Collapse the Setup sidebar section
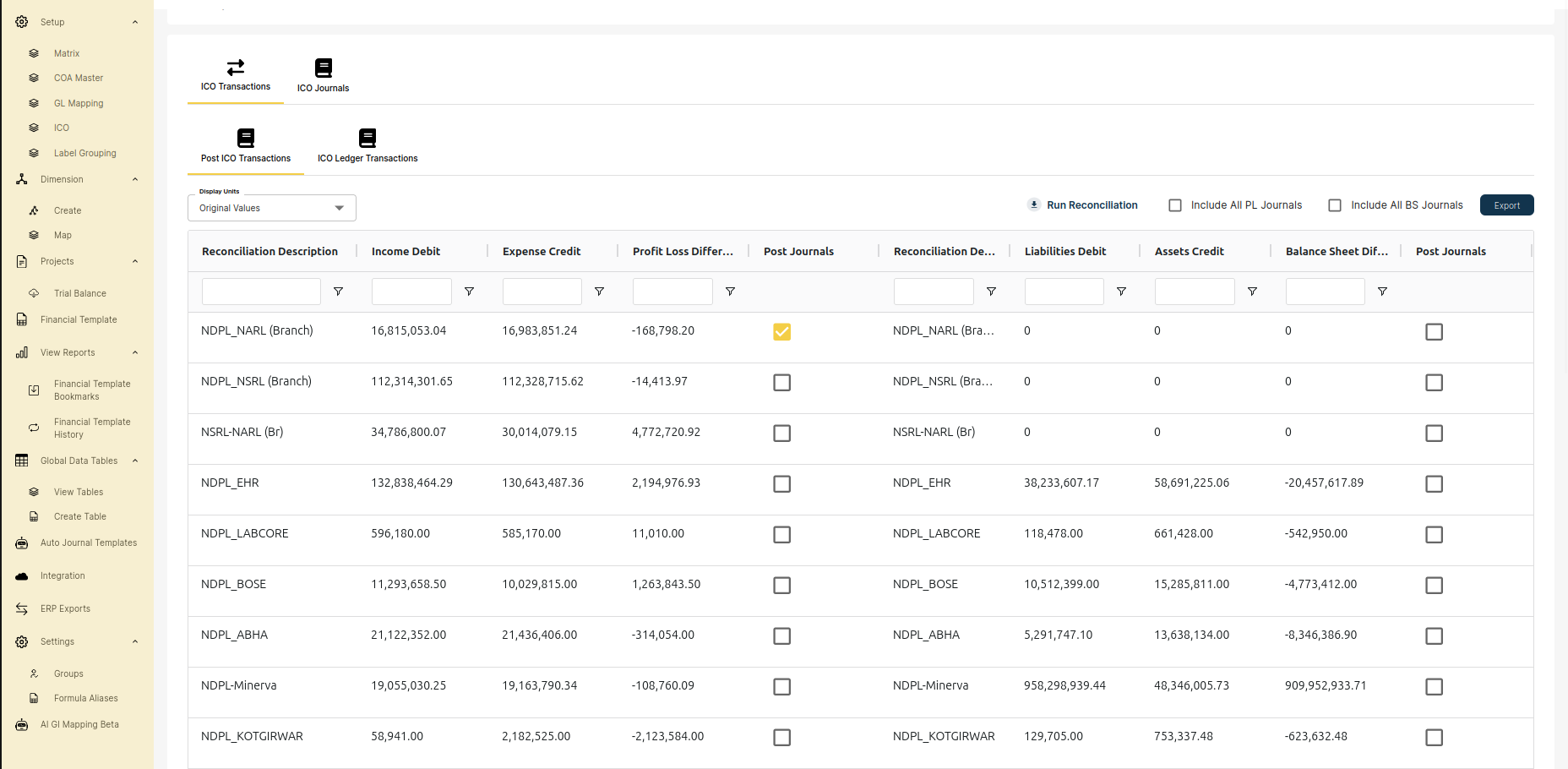 [x=135, y=21]
